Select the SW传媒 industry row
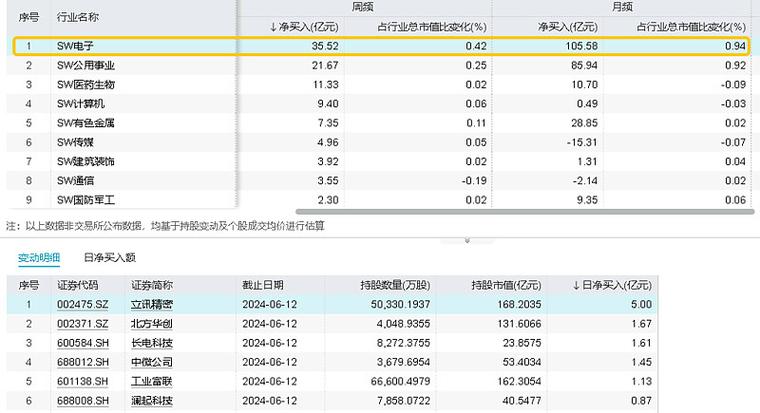760x413 pixels. (x=380, y=143)
